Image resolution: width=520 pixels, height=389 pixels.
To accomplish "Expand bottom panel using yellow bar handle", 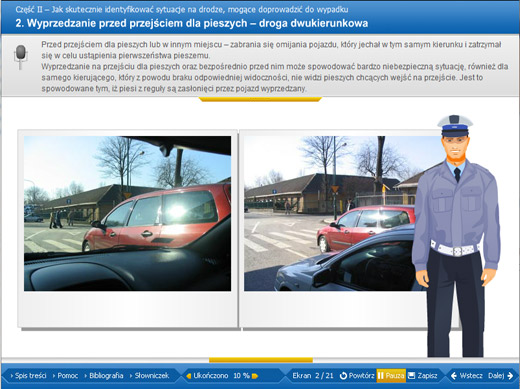I will click(x=261, y=360).
